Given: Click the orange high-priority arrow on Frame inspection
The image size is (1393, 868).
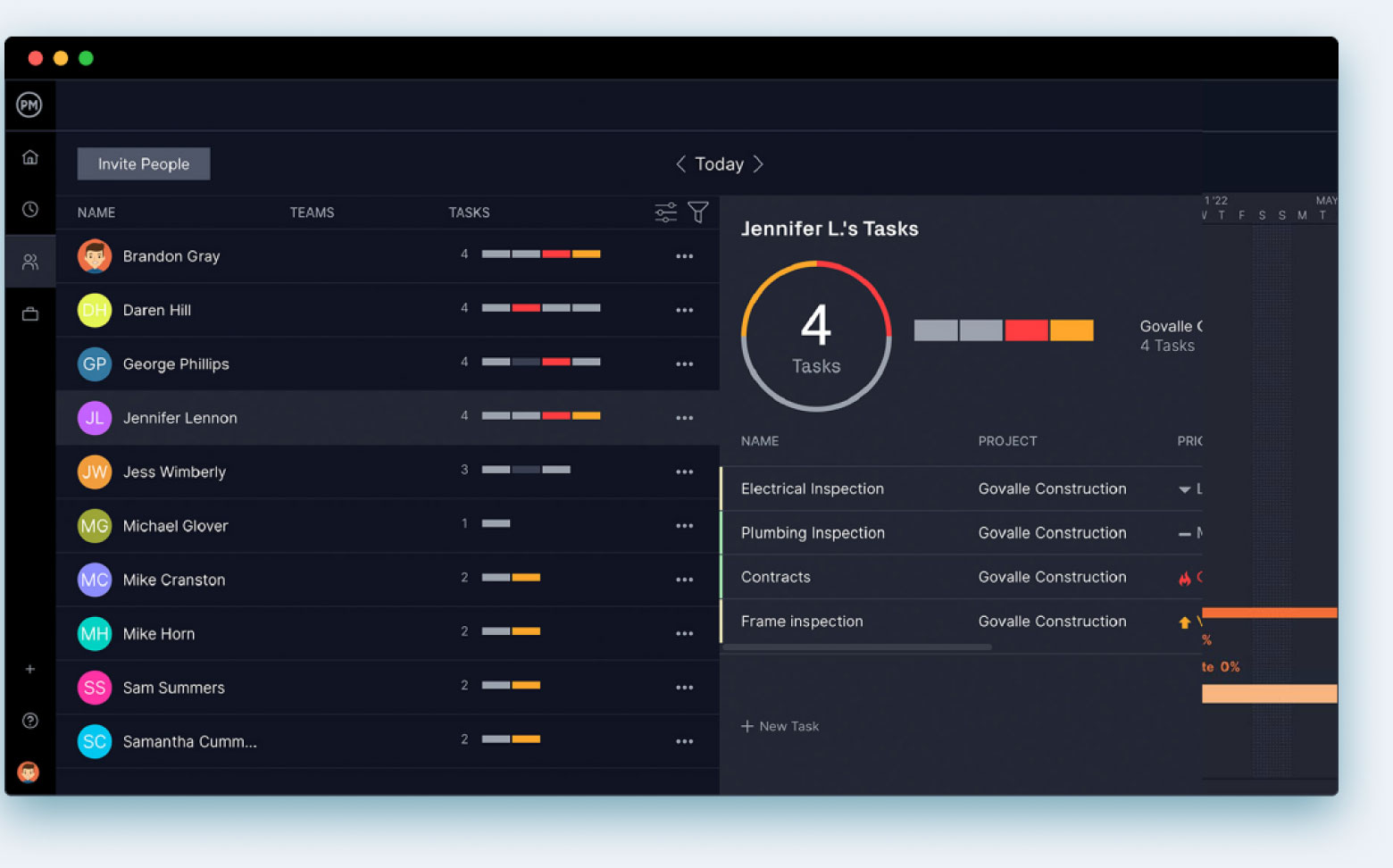Looking at the screenshot, I should tap(1185, 622).
